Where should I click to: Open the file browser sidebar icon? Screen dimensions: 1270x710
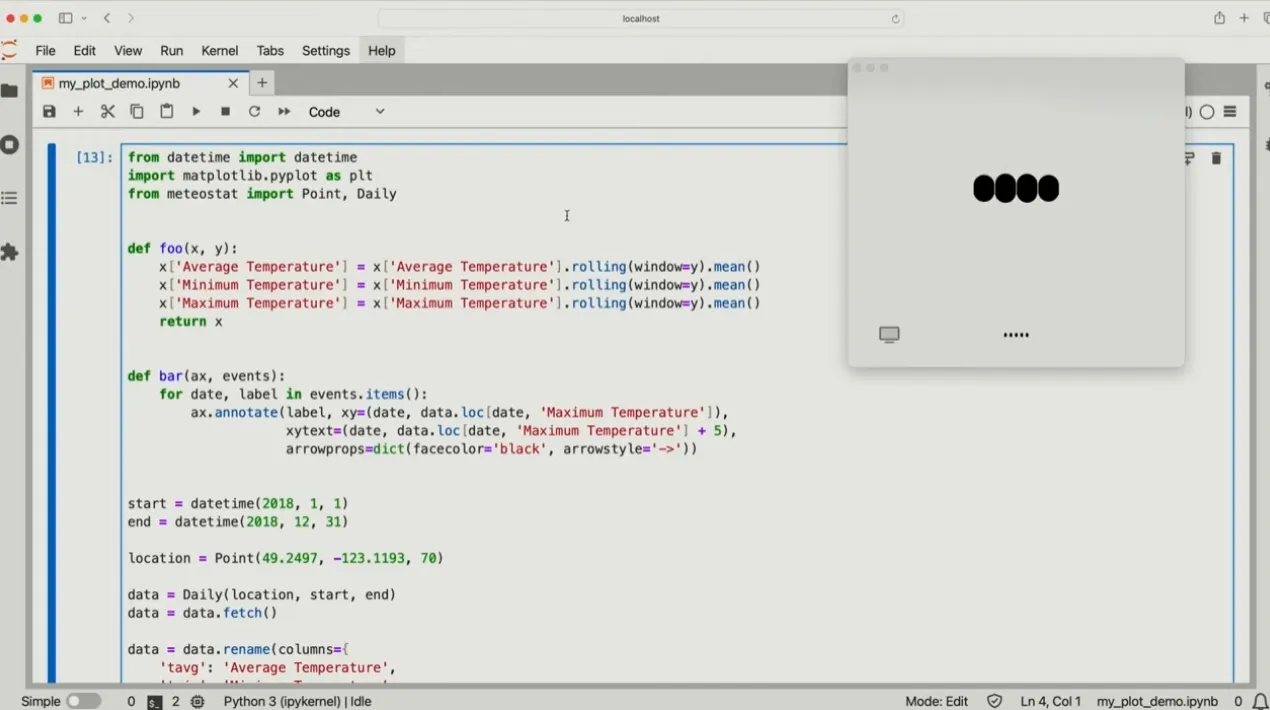click(10, 91)
